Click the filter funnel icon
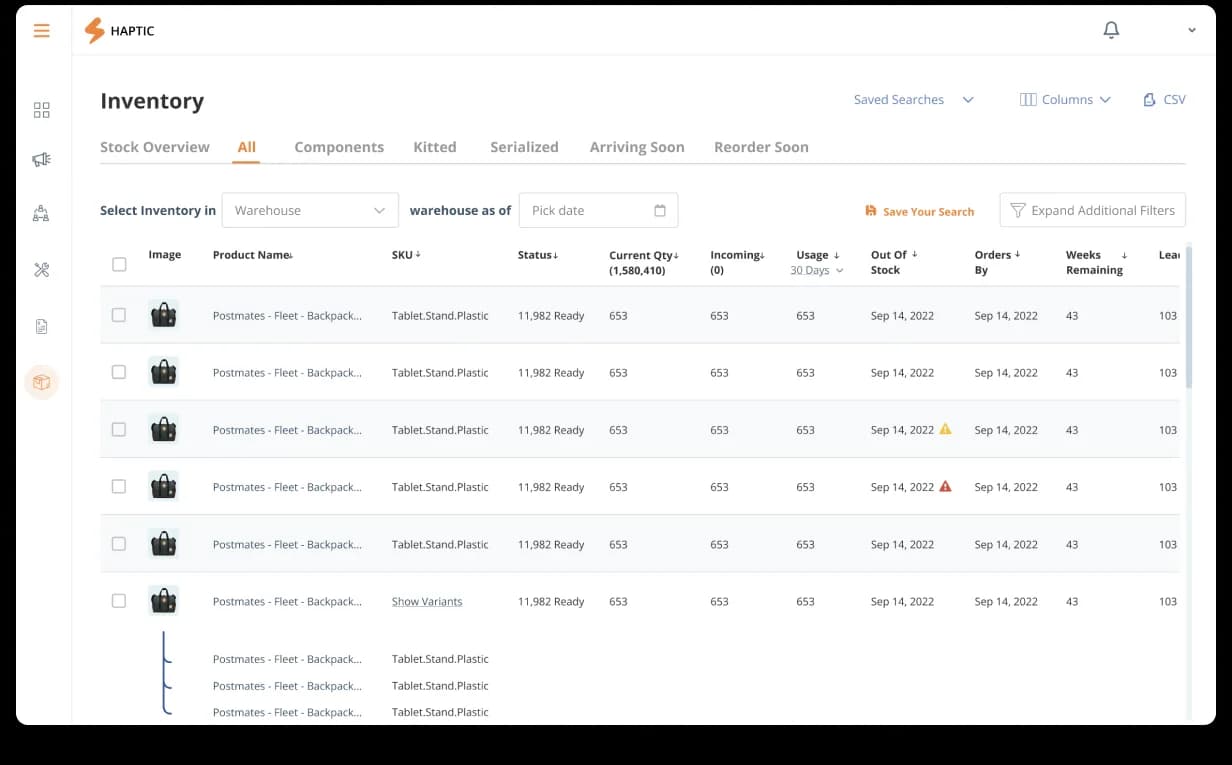 click(x=1017, y=211)
